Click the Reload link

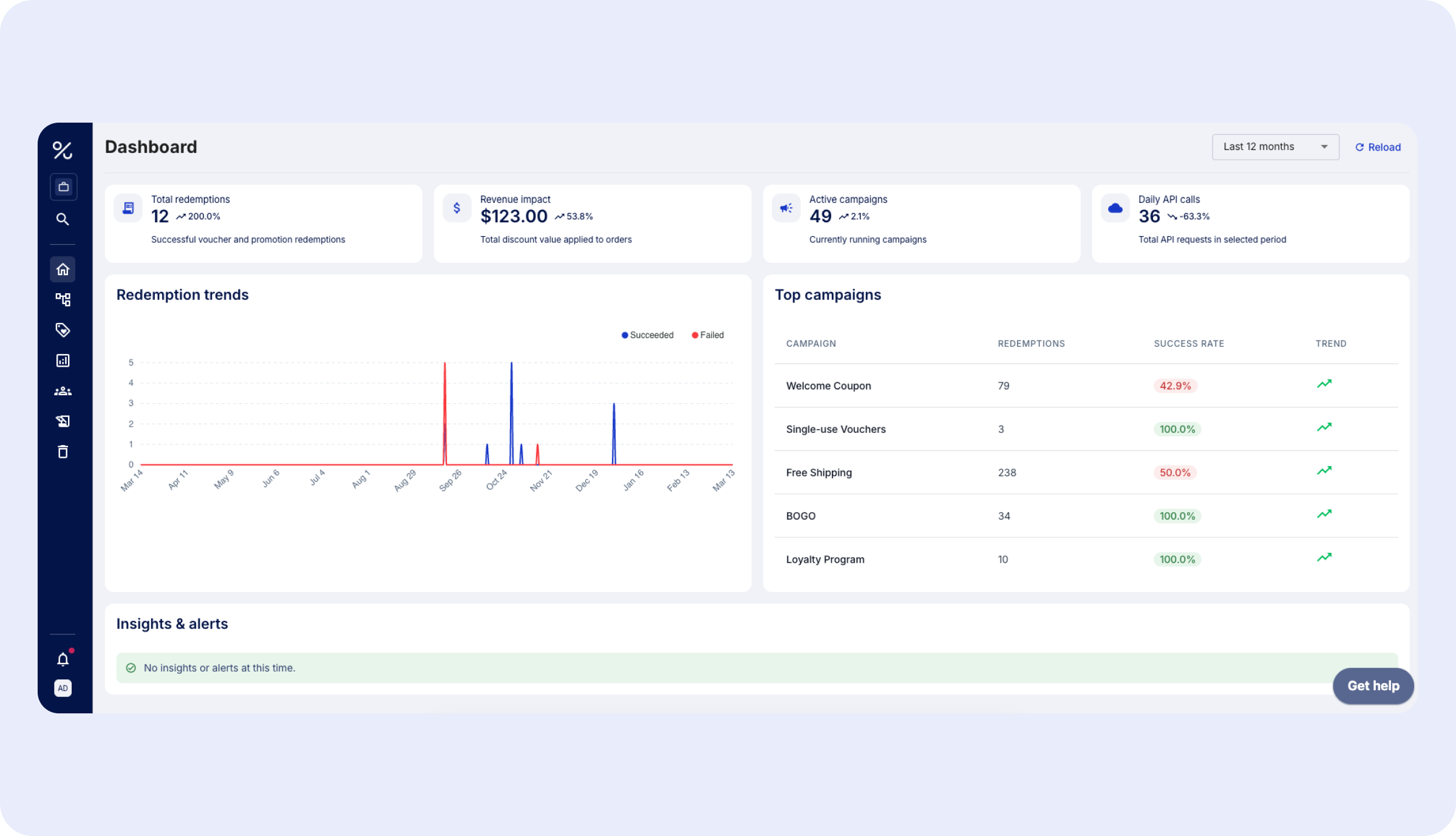pos(1378,148)
